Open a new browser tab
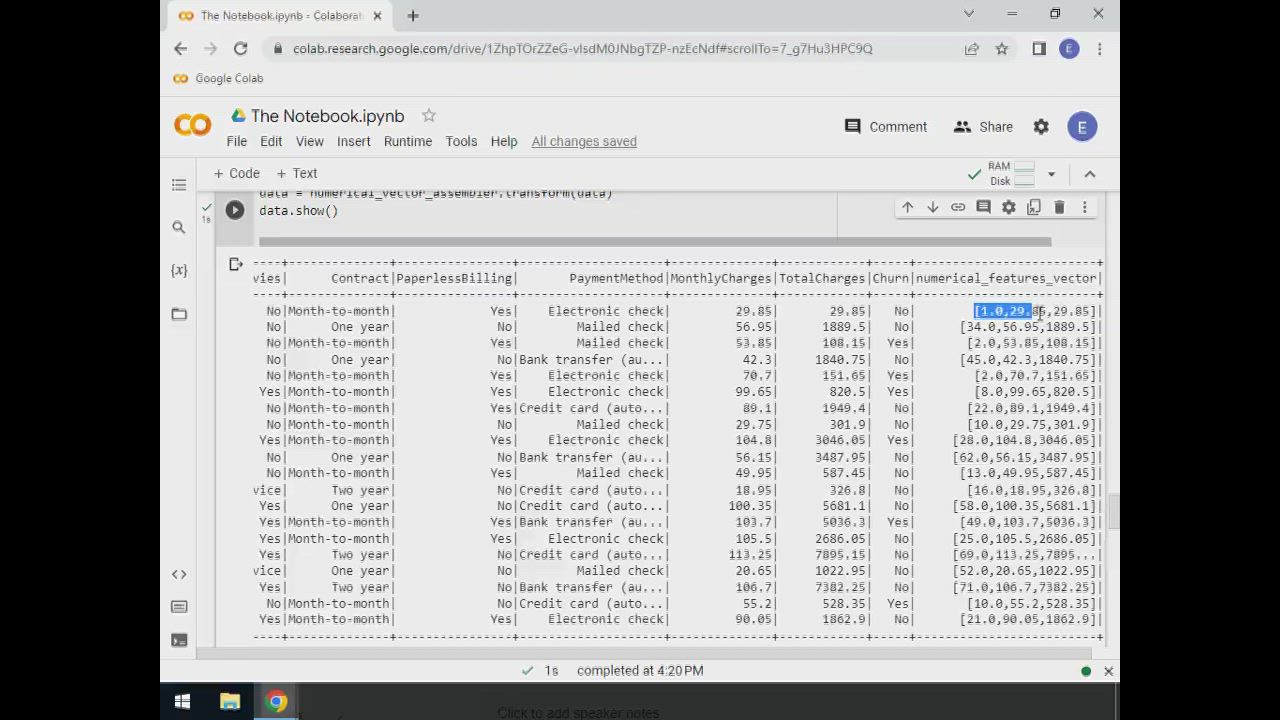Image resolution: width=1280 pixels, height=720 pixels. click(413, 15)
